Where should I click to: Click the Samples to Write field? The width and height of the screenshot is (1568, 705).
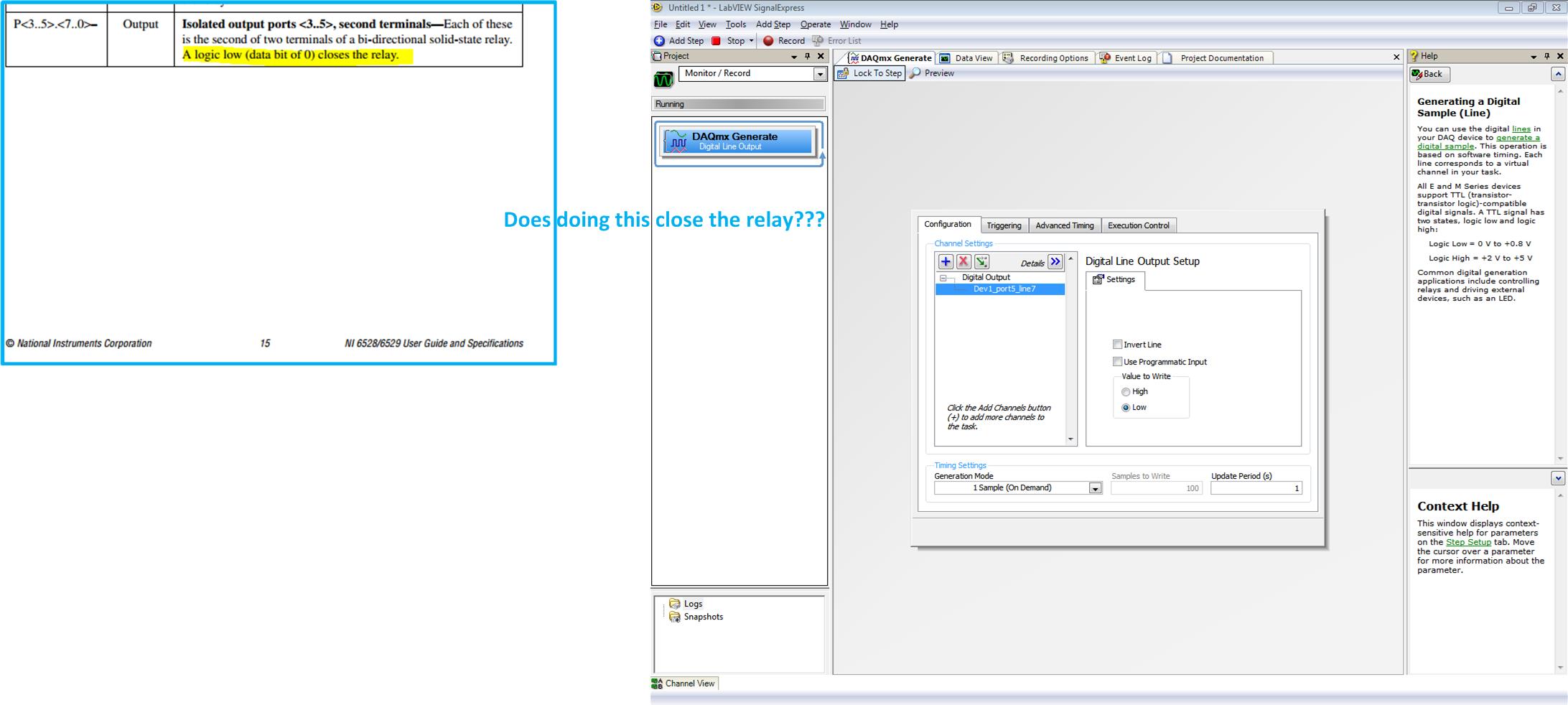[x=1156, y=488]
